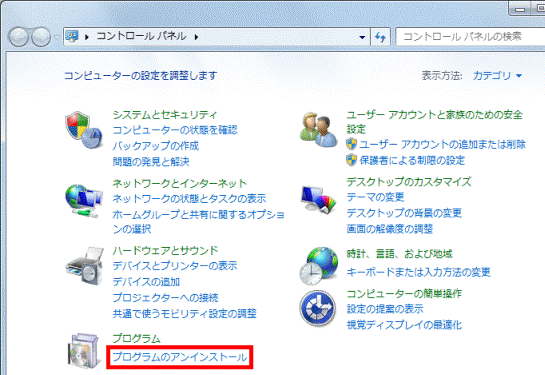
Task: Open 共通で使うモビリティ設定の調整 link
Action: click(185, 313)
